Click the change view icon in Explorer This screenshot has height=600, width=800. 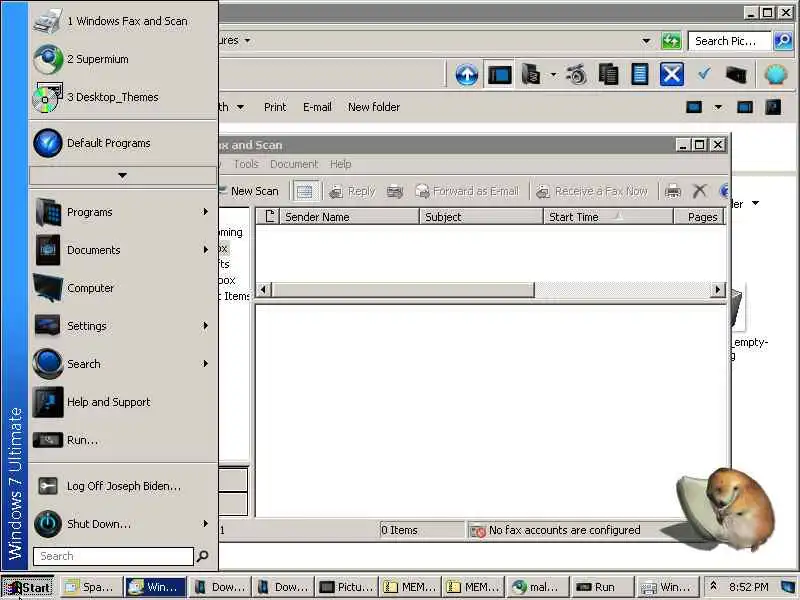click(694, 107)
